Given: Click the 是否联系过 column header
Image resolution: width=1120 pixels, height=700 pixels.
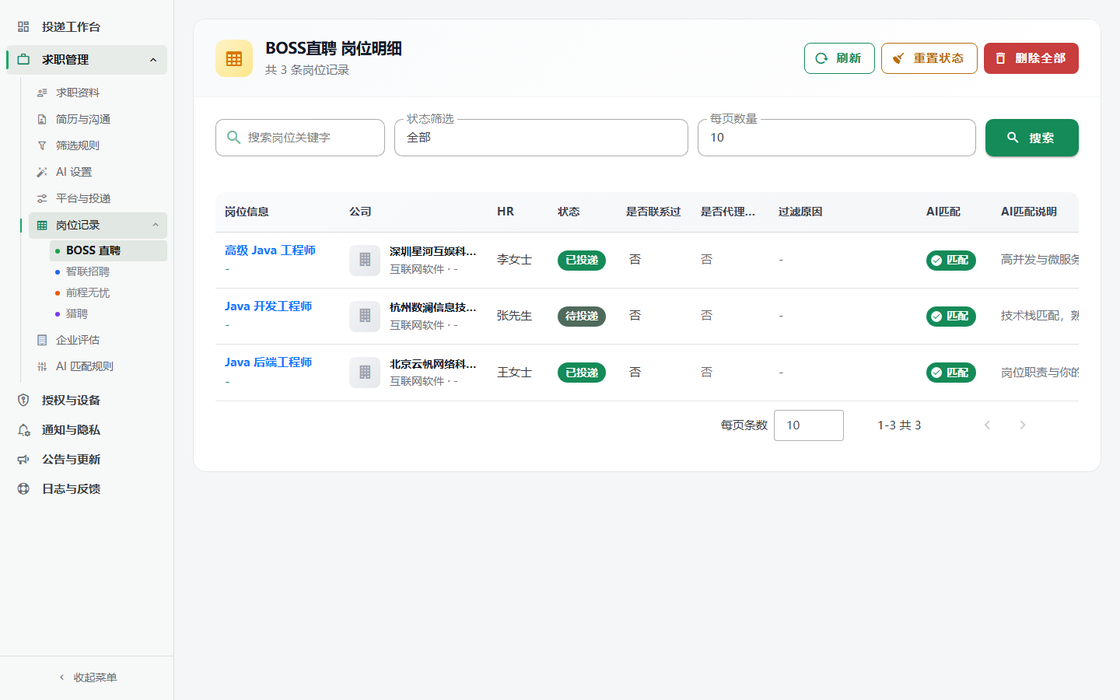Looking at the screenshot, I should [654, 212].
